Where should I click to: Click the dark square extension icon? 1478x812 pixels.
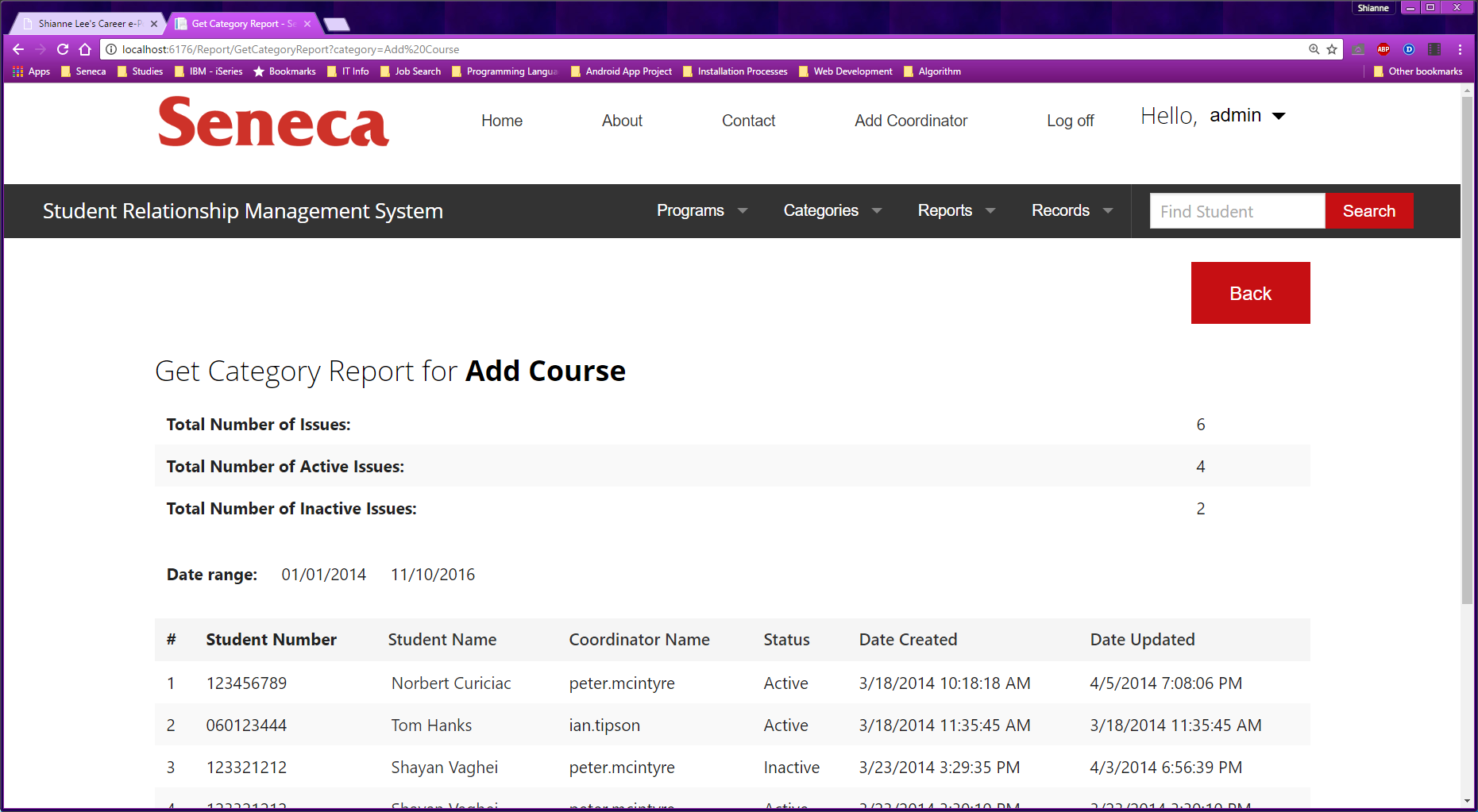point(1434,49)
